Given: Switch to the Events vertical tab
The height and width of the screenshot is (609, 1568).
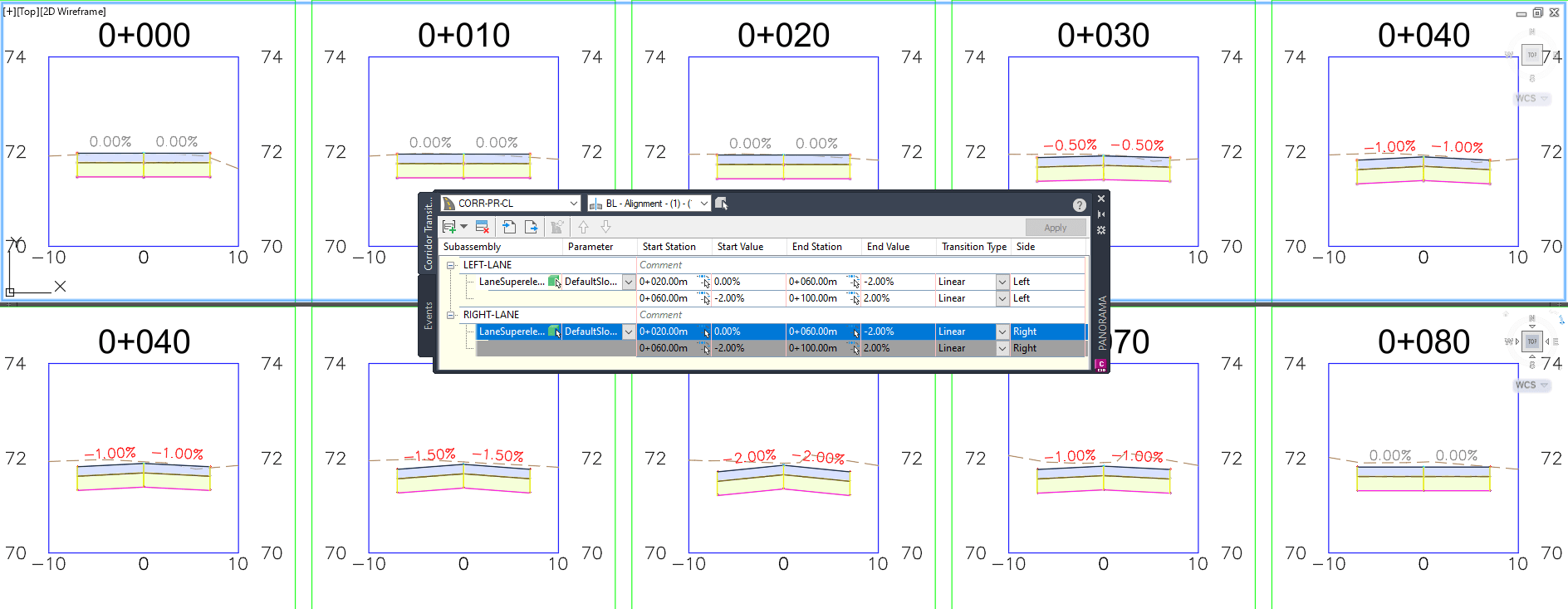Looking at the screenshot, I should (x=428, y=316).
